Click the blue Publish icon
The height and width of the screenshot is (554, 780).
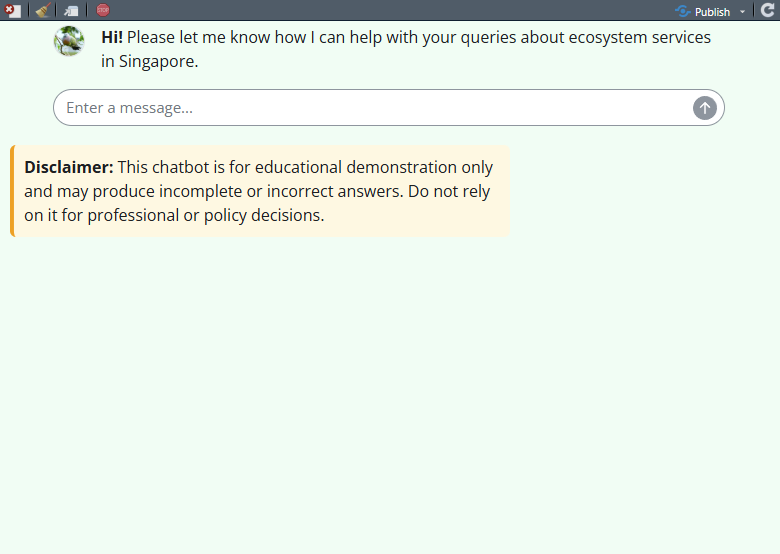[x=683, y=11]
